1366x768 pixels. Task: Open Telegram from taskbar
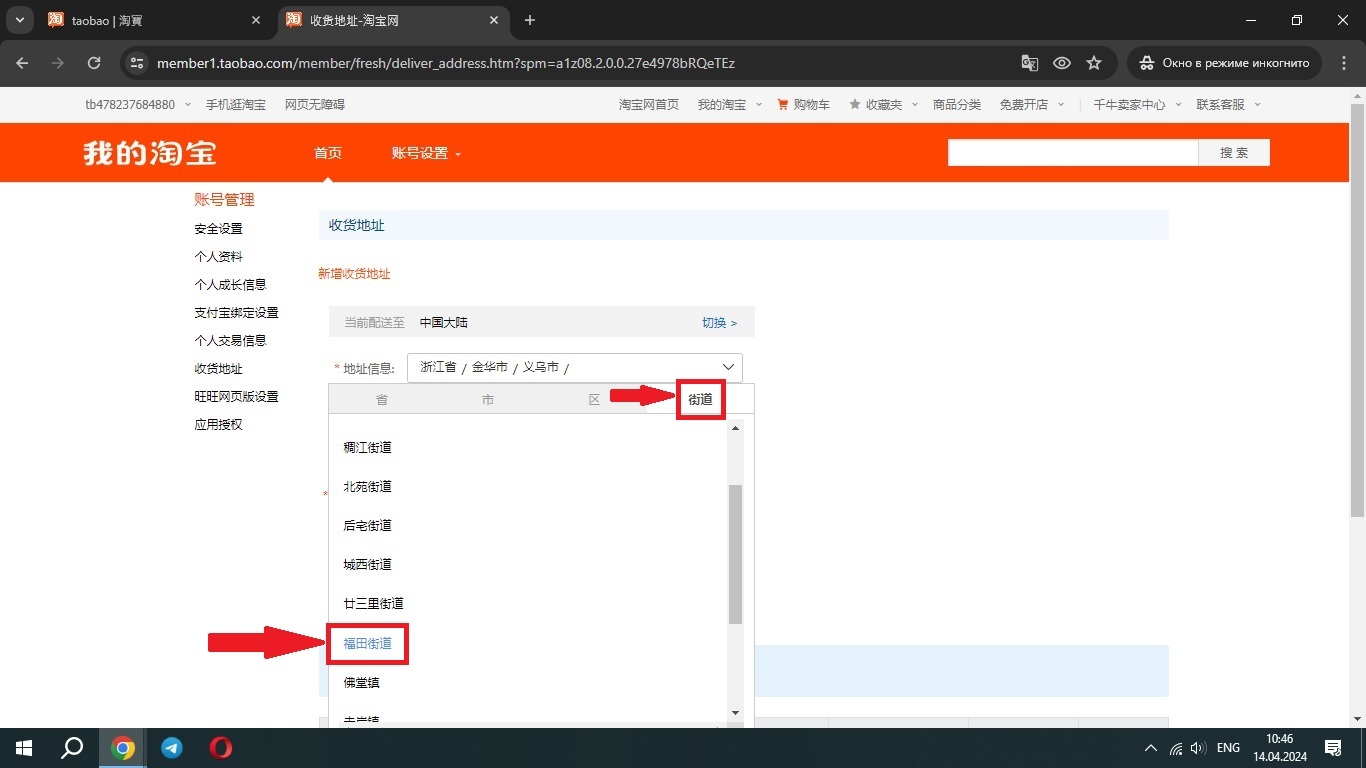coord(172,748)
